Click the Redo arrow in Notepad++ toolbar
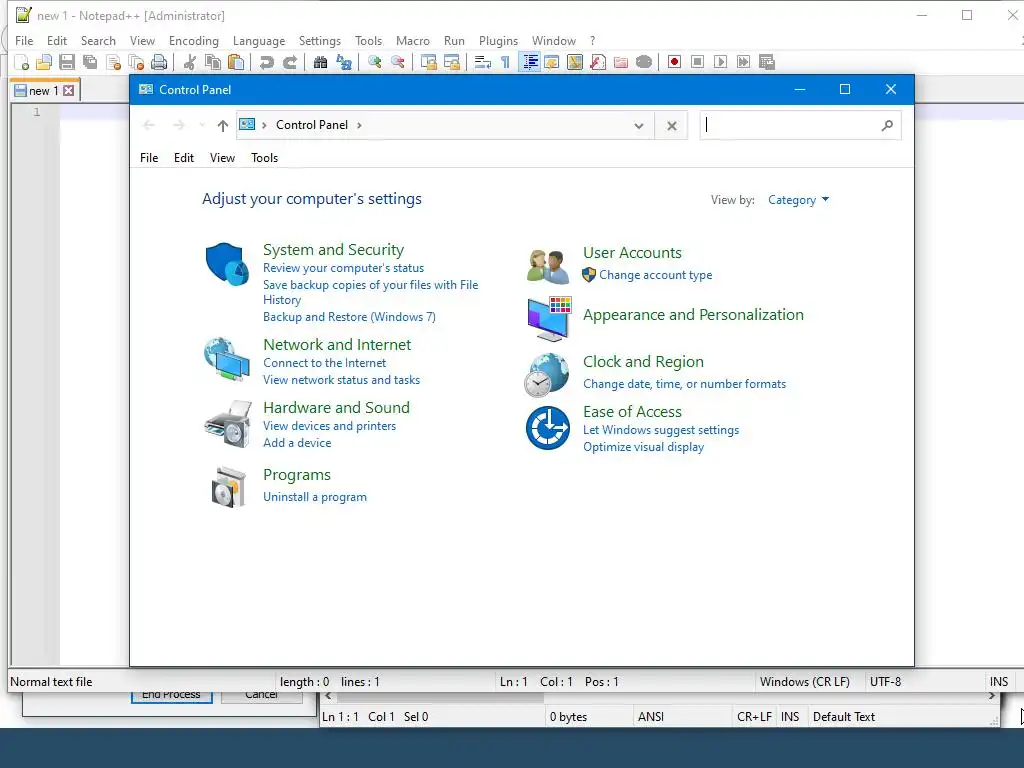Viewport: 1024px width, 768px height. point(290,62)
